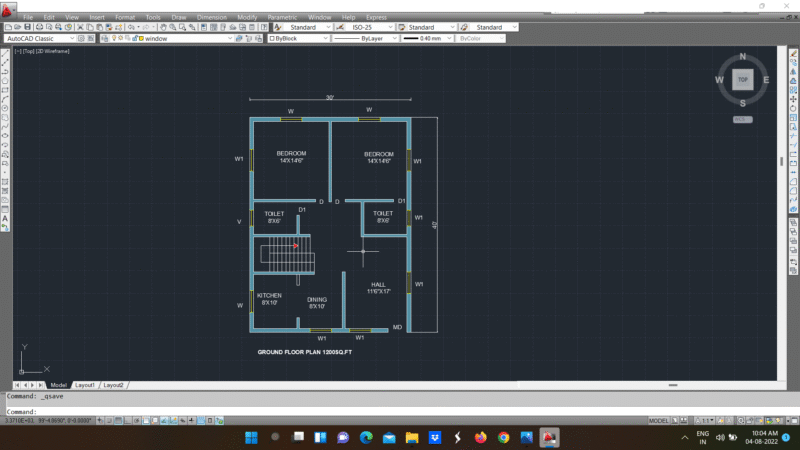The width and height of the screenshot is (800, 450).
Task: Select the Multiline Text A tool
Action: 5,219
